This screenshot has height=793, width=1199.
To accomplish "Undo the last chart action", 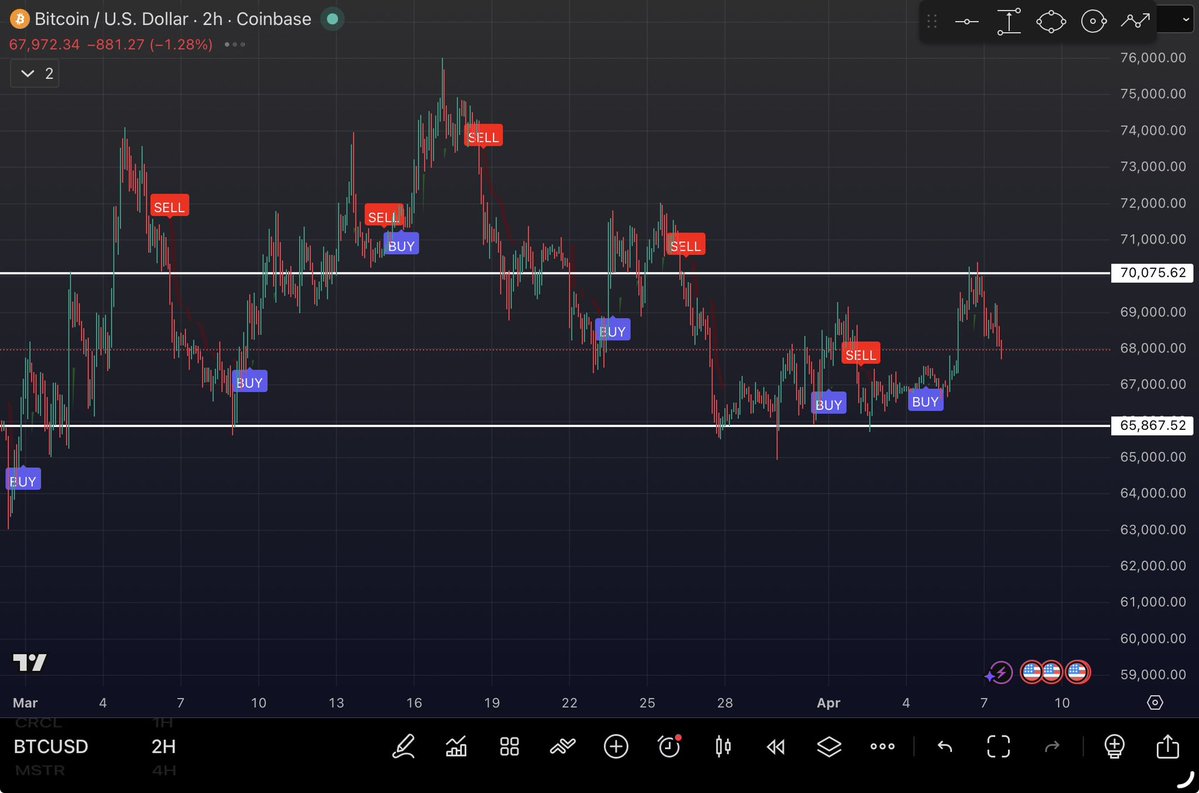I will (945, 746).
